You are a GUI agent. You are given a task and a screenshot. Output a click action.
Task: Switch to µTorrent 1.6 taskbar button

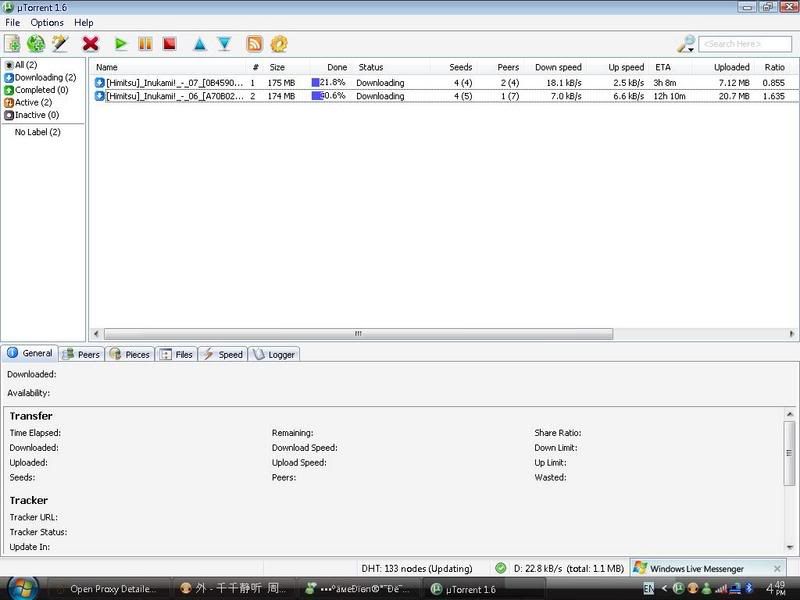pyautogui.click(x=485, y=589)
